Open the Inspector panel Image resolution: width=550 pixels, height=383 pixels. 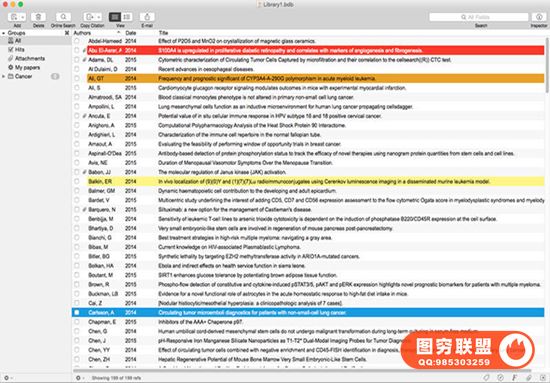click(539, 17)
